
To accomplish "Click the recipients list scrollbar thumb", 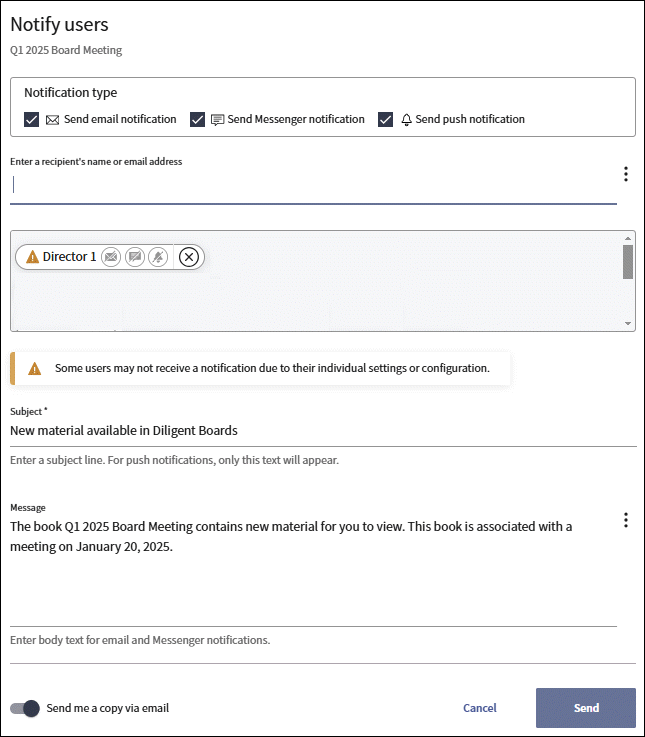I will [x=628, y=262].
